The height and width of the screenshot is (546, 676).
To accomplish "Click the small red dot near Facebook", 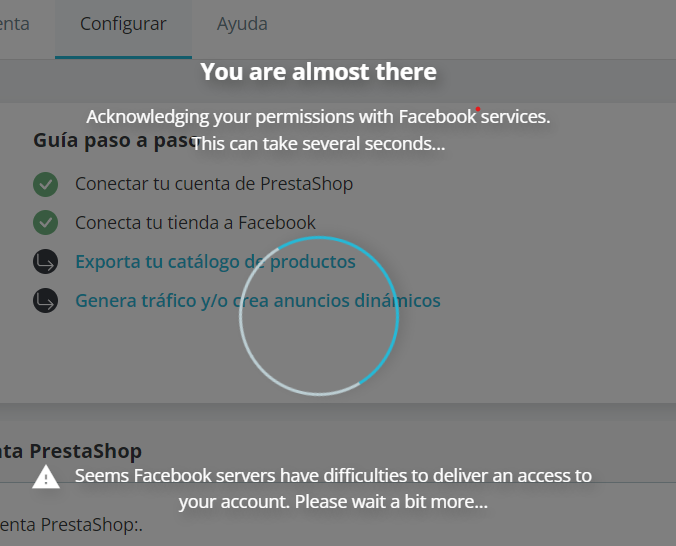I will [x=478, y=108].
